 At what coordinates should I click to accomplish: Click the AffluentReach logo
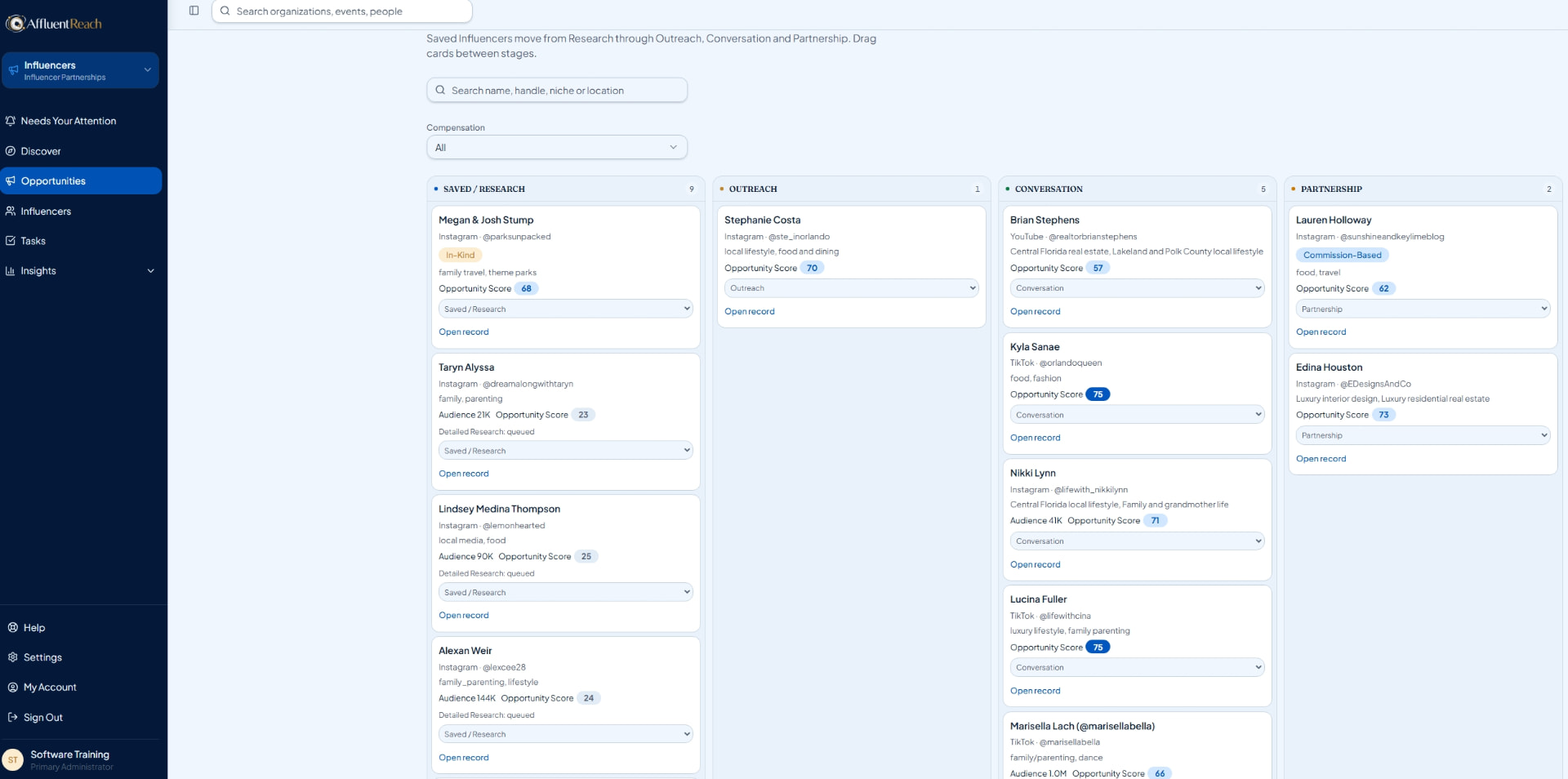tap(54, 24)
